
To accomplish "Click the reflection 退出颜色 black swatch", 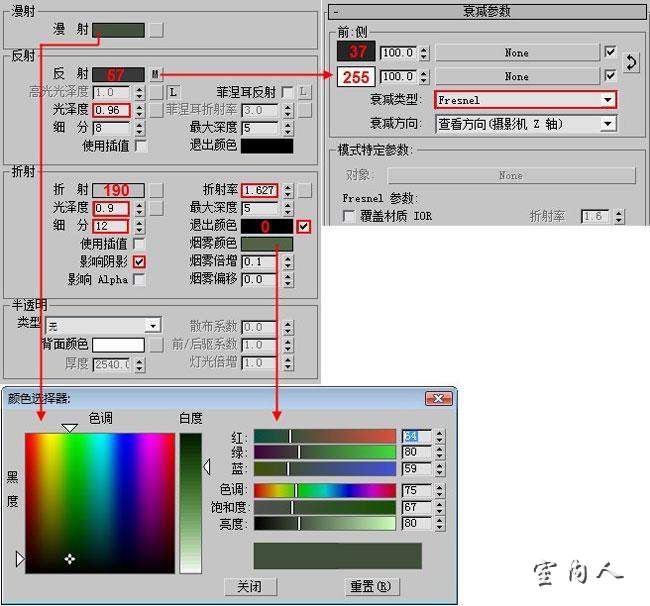I will (x=267, y=146).
